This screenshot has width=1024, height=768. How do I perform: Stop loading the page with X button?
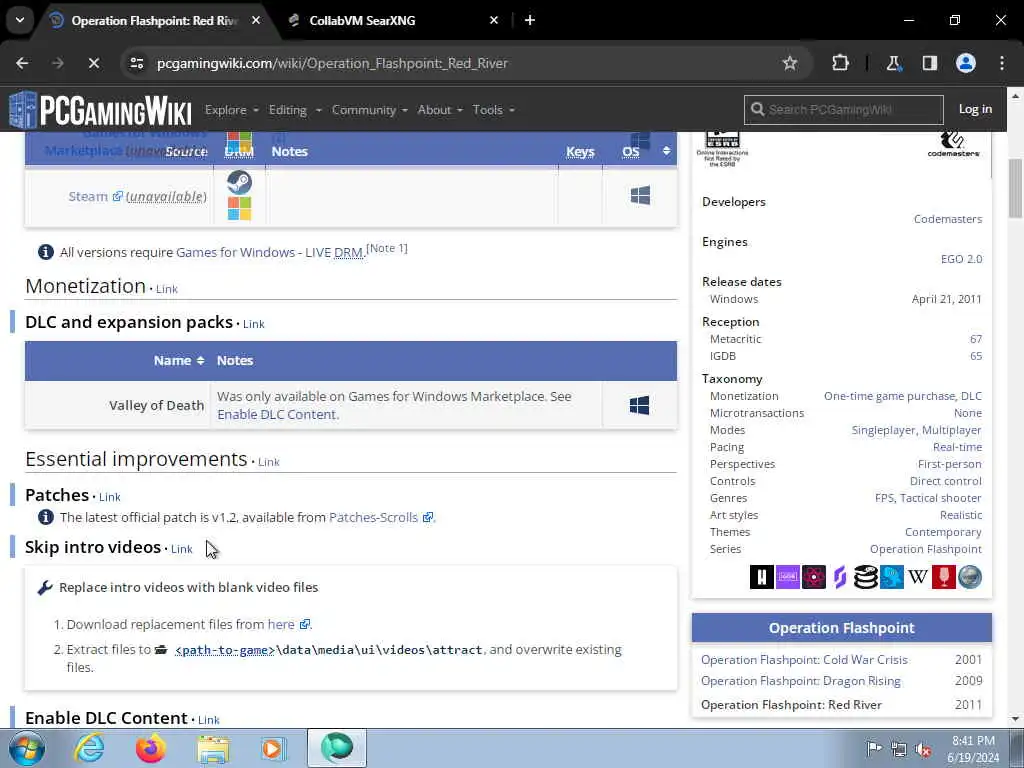click(x=93, y=63)
